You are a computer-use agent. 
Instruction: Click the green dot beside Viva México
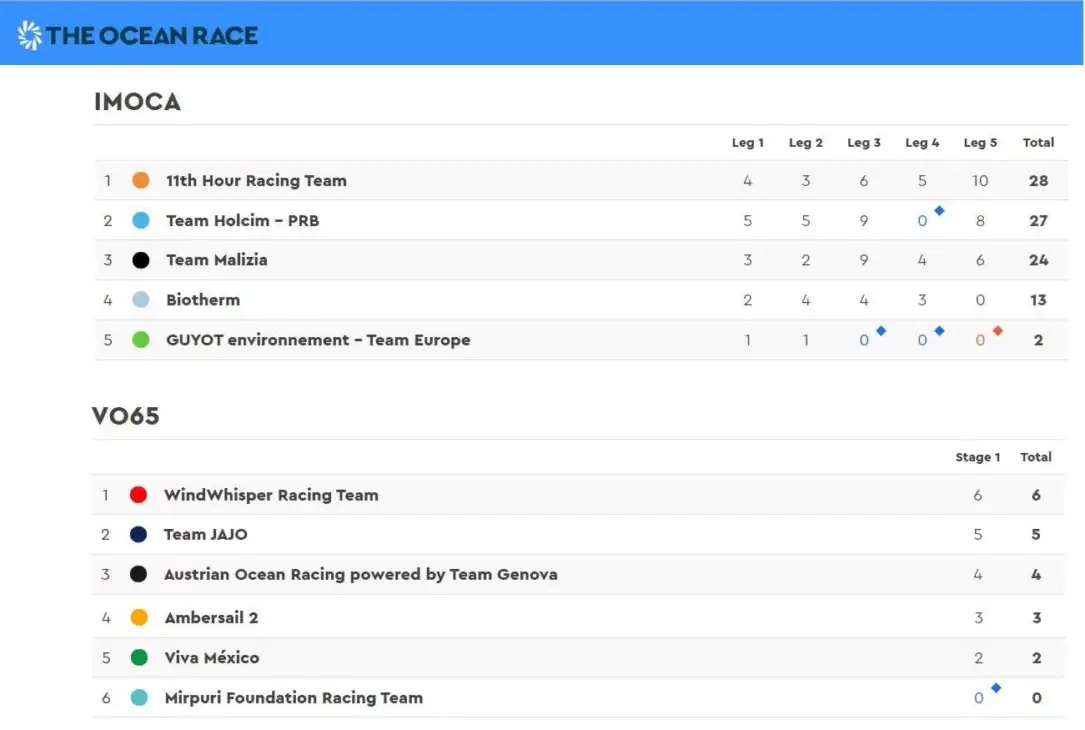tap(139, 657)
